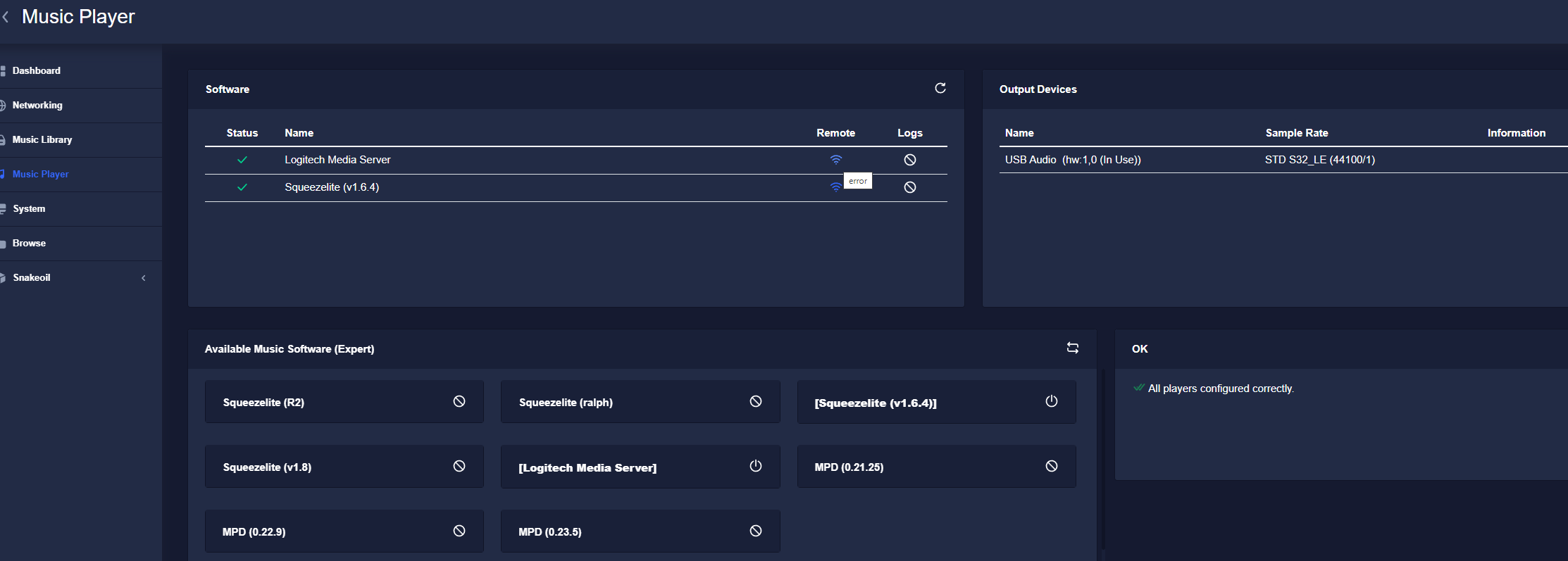Open the System menu item

[81, 208]
